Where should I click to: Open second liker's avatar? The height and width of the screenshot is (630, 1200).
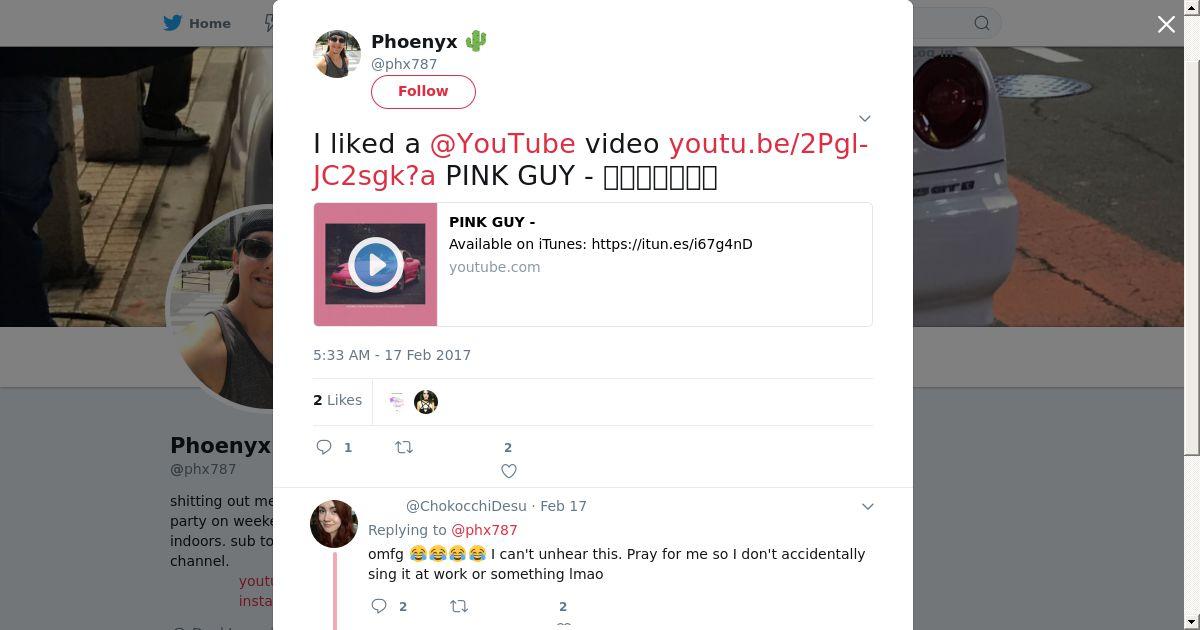click(x=426, y=402)
